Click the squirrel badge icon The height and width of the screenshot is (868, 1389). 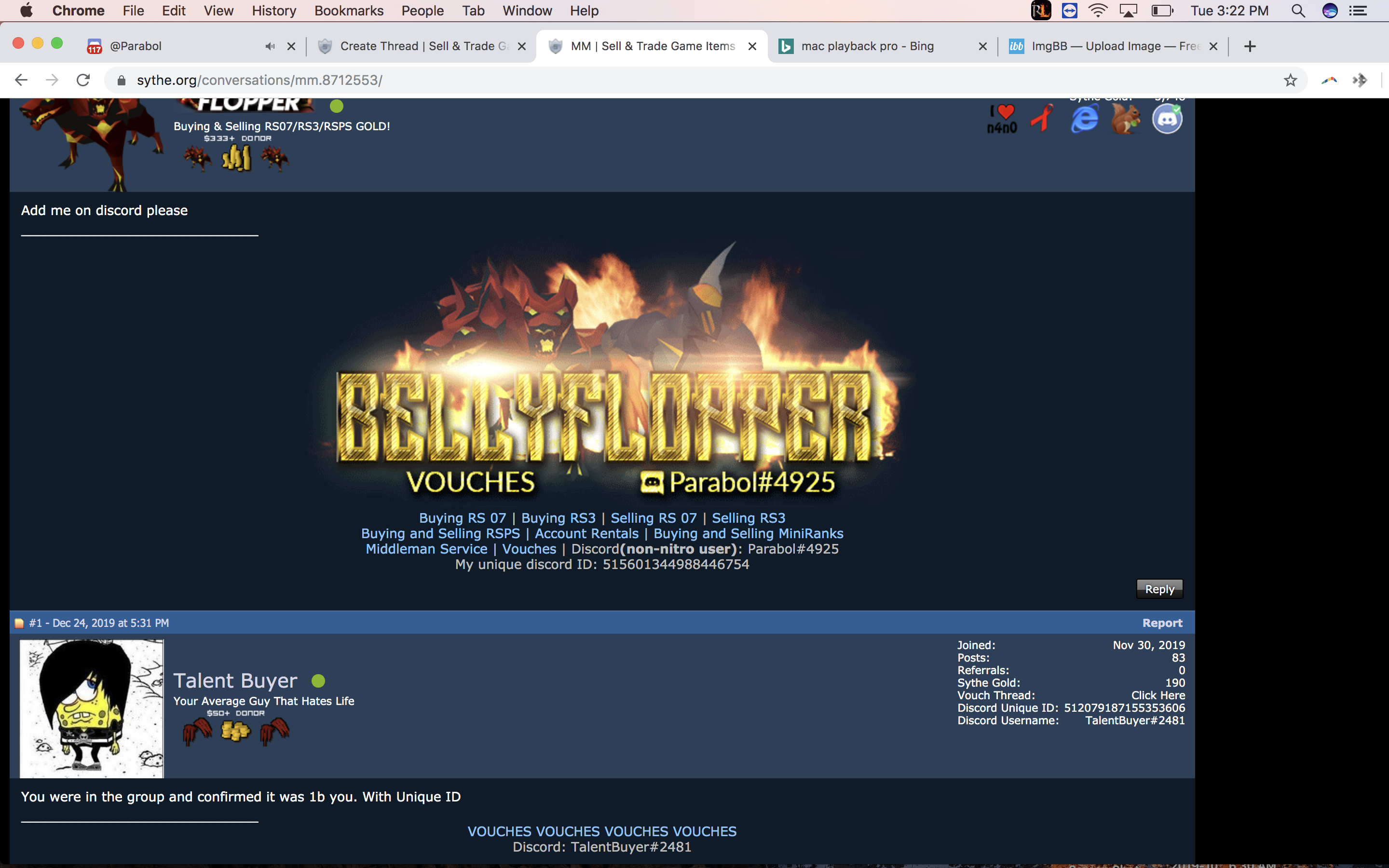pos(1126,119)
